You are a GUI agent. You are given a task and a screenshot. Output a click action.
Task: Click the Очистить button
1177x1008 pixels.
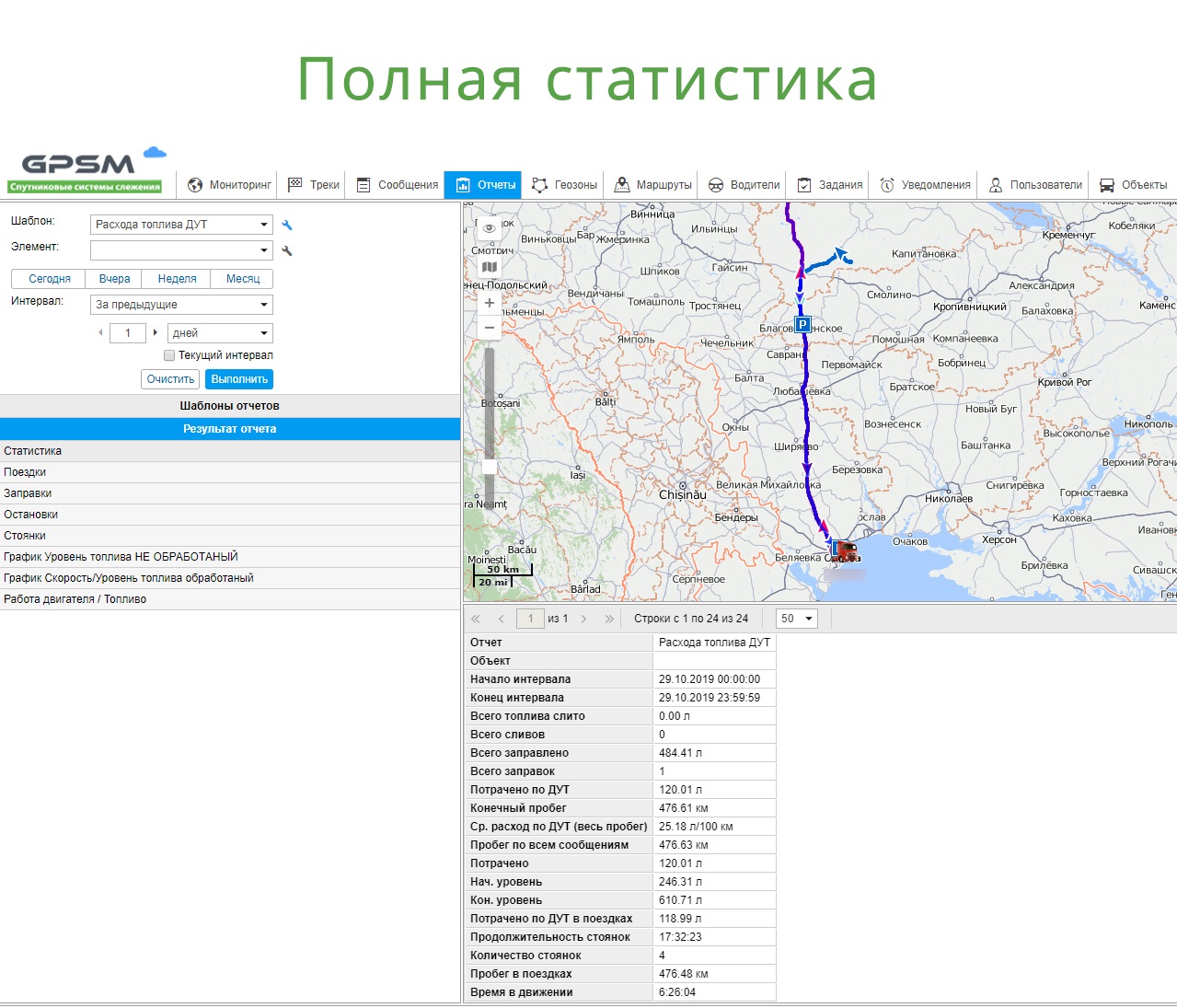[x=170, y=379]
